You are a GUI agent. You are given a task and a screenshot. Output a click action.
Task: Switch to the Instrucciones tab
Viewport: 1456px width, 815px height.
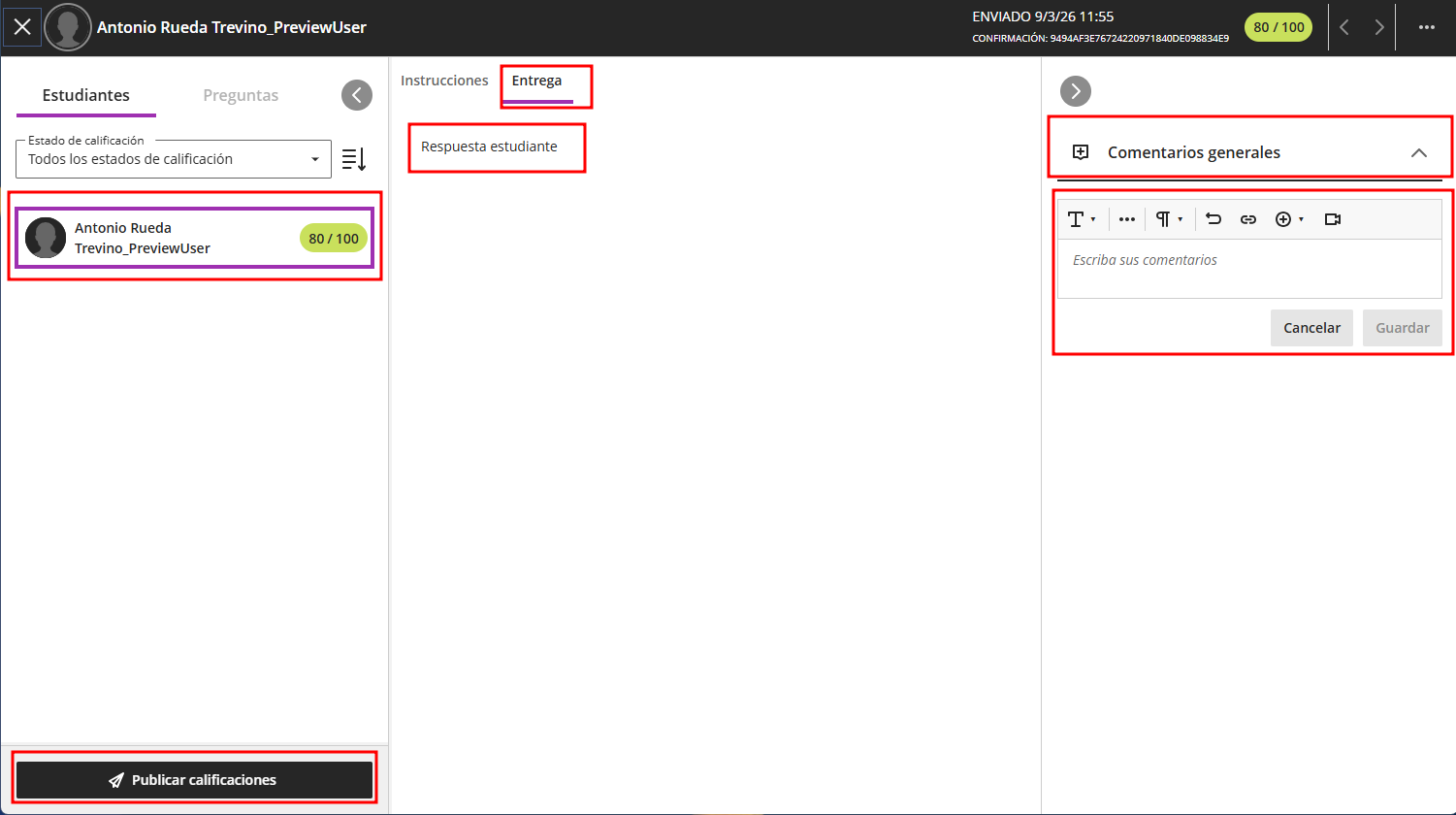pos(444,81)
